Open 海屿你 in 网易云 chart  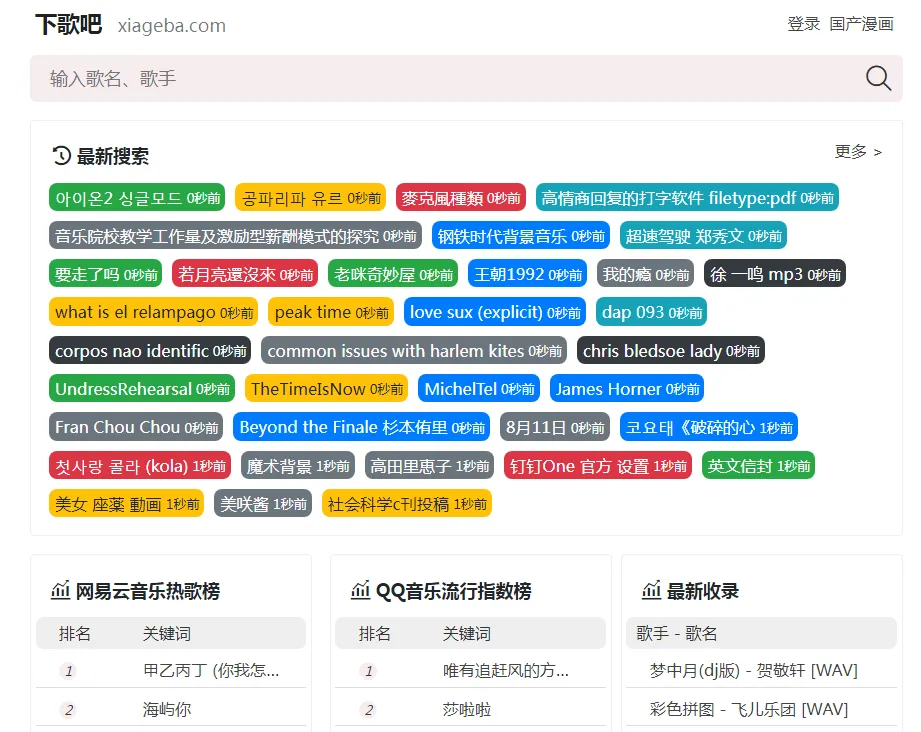click(x=167, y=709)
